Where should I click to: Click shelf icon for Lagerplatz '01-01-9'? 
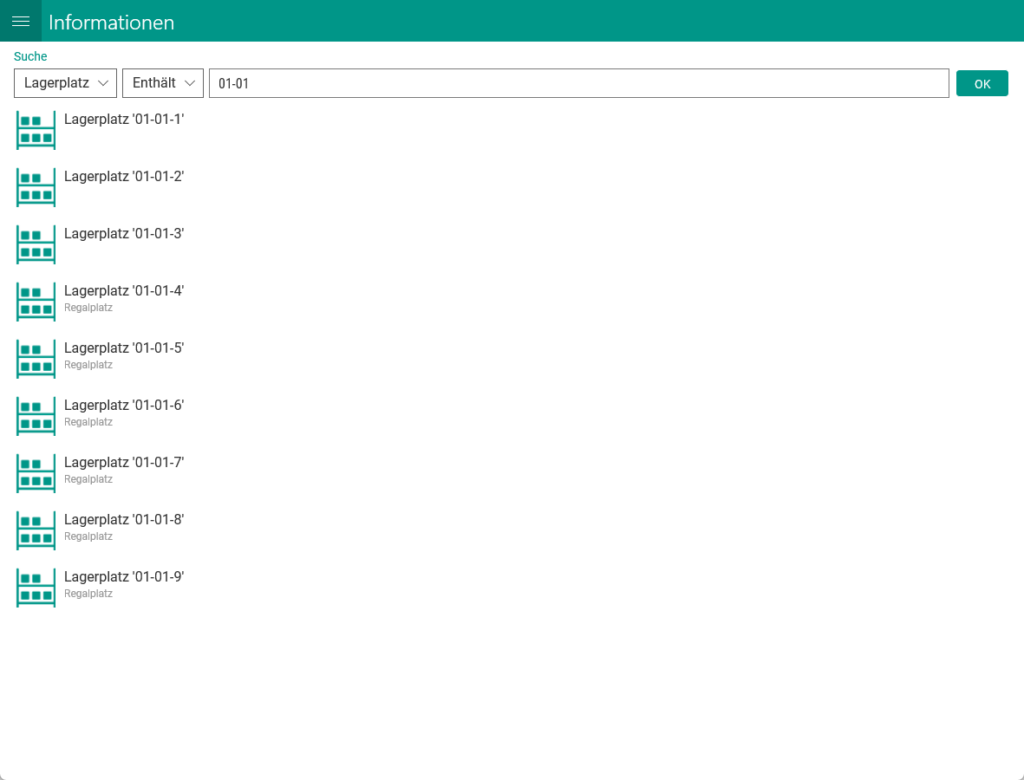click(x=36, y=587)
